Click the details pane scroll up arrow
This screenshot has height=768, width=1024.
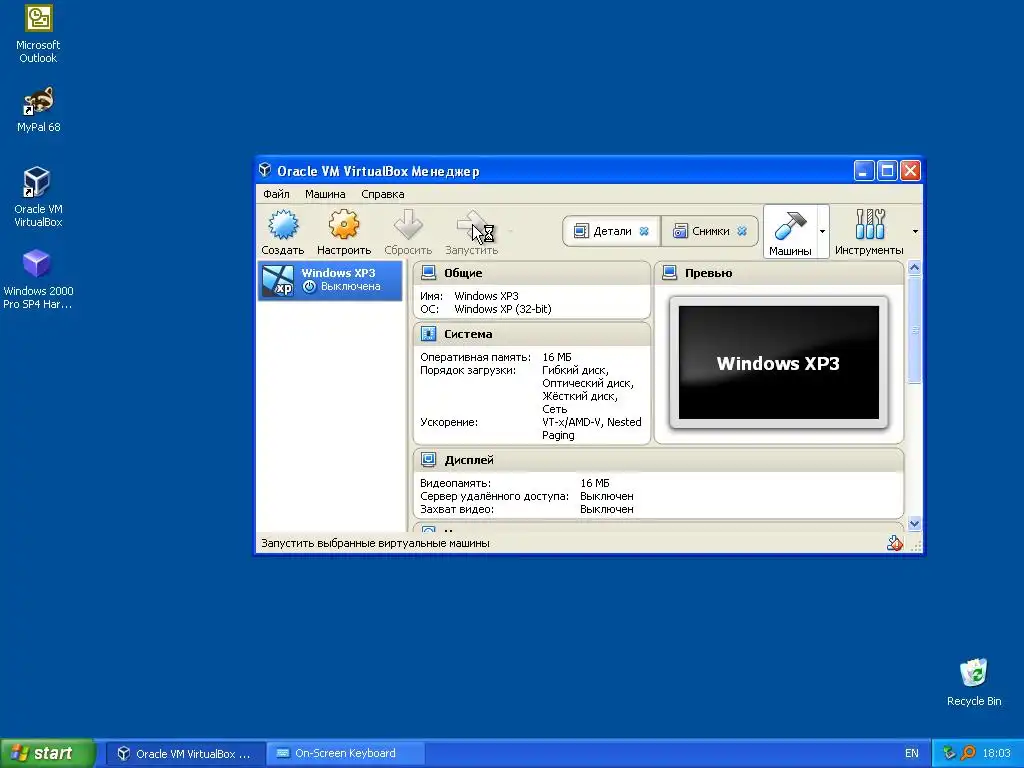[x=914, y=268]
